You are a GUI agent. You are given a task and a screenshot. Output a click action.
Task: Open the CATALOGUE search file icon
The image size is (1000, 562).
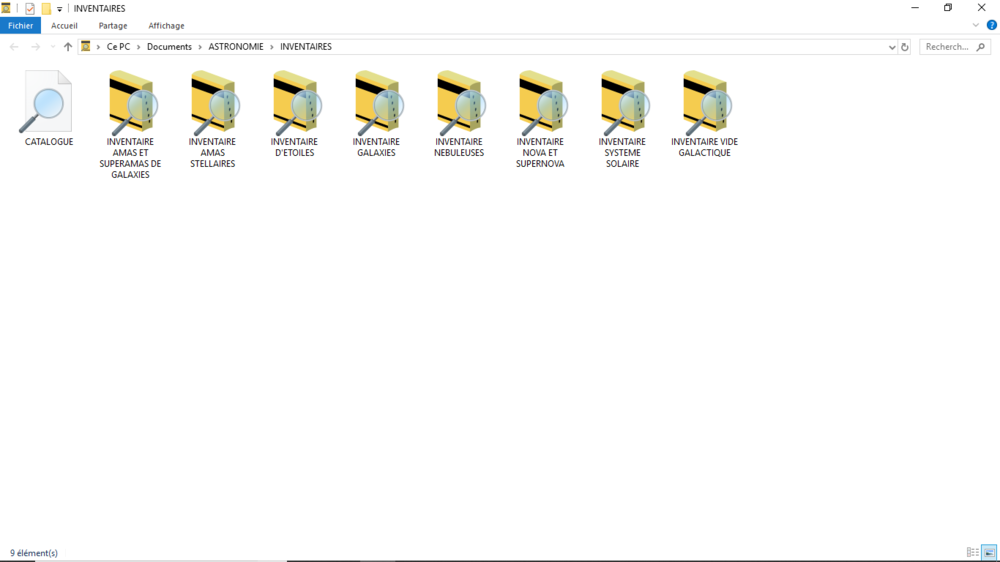(47, 102)
